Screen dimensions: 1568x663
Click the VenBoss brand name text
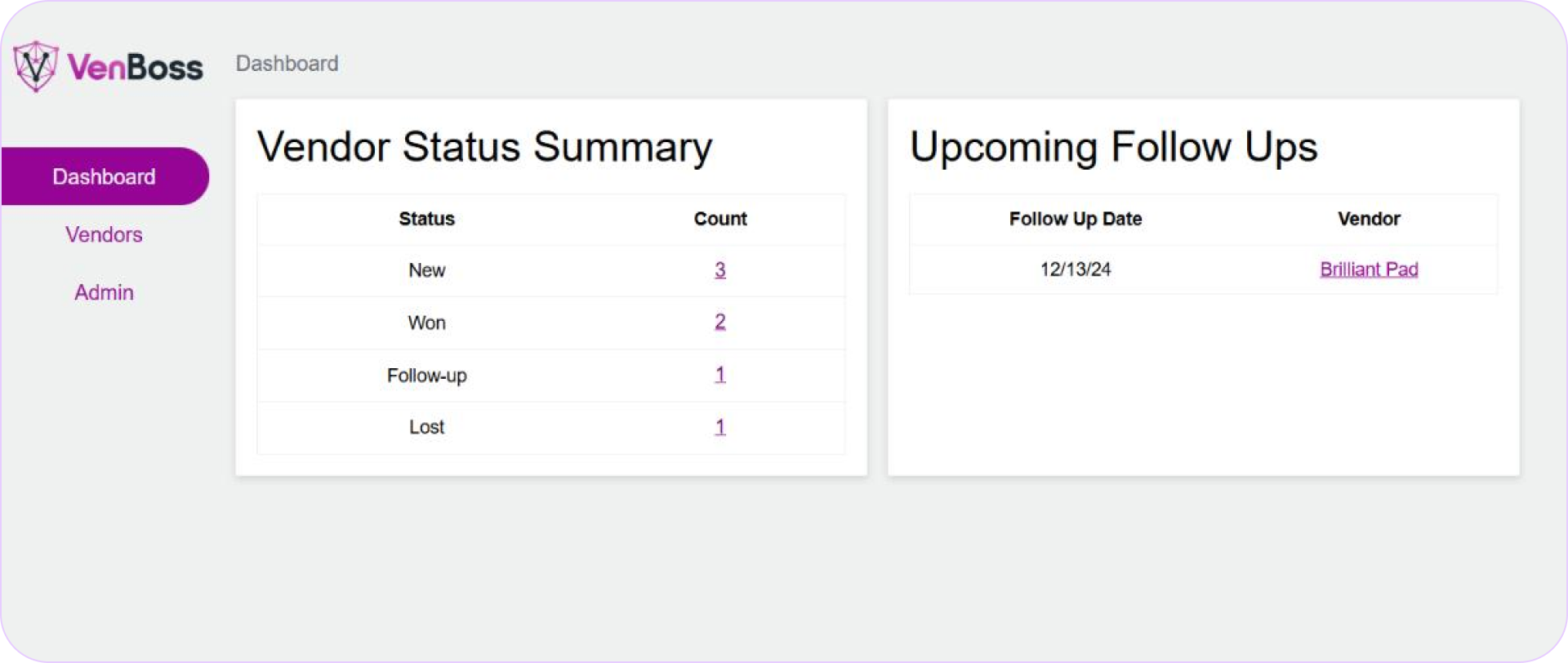tap(135, 67)
